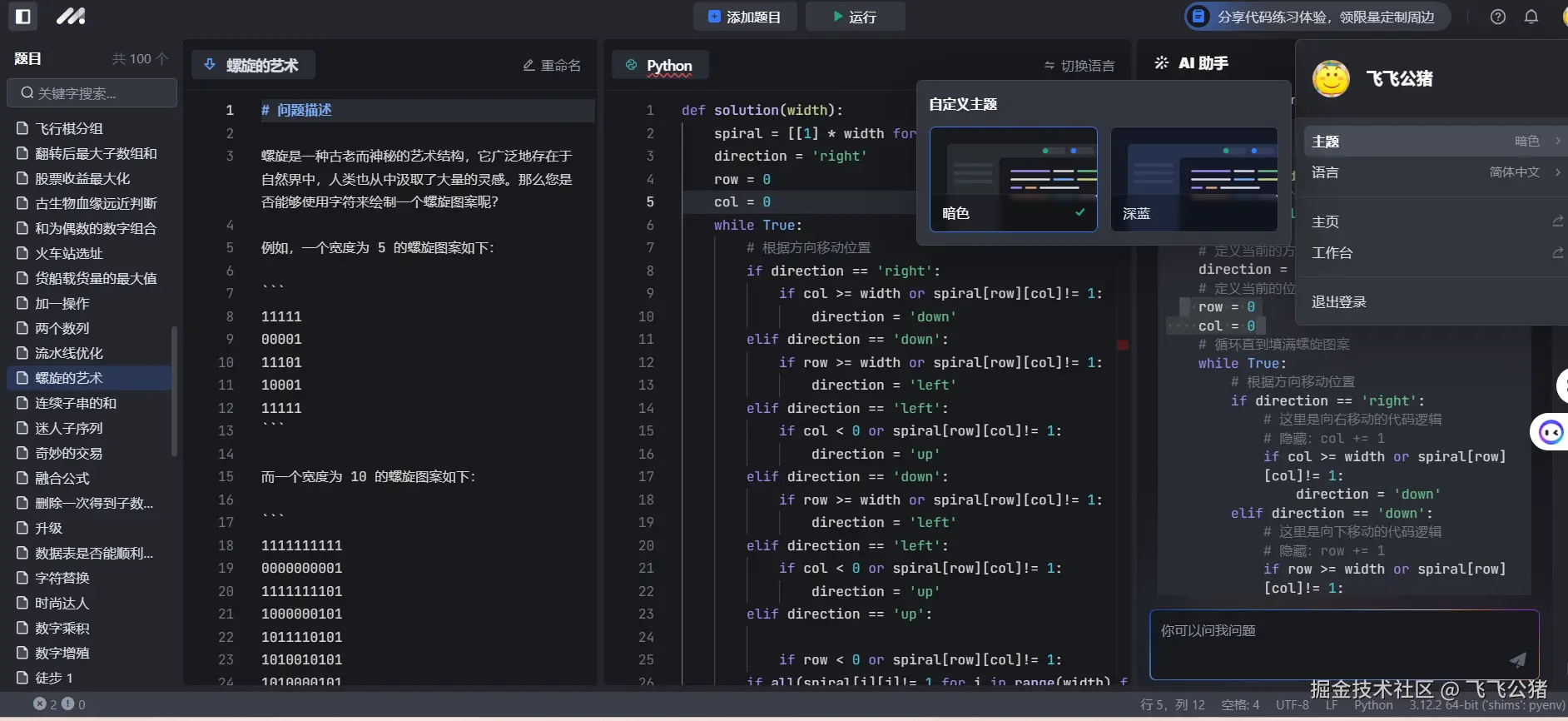Open the 古生物血缘远近判断 problem
The image size is (1568, 721).
click(x=90, y=203)
